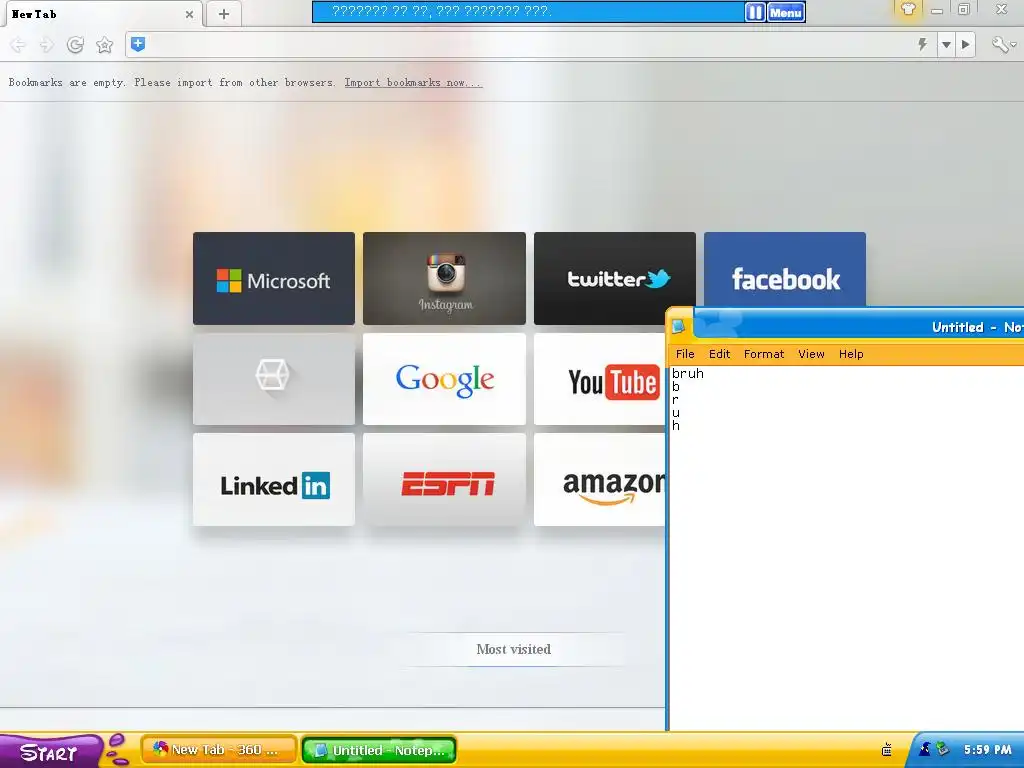Screen dimensions: 1024x768
Task: Switch to New Tab - 360 taskbar button
Action: [219, 750]
